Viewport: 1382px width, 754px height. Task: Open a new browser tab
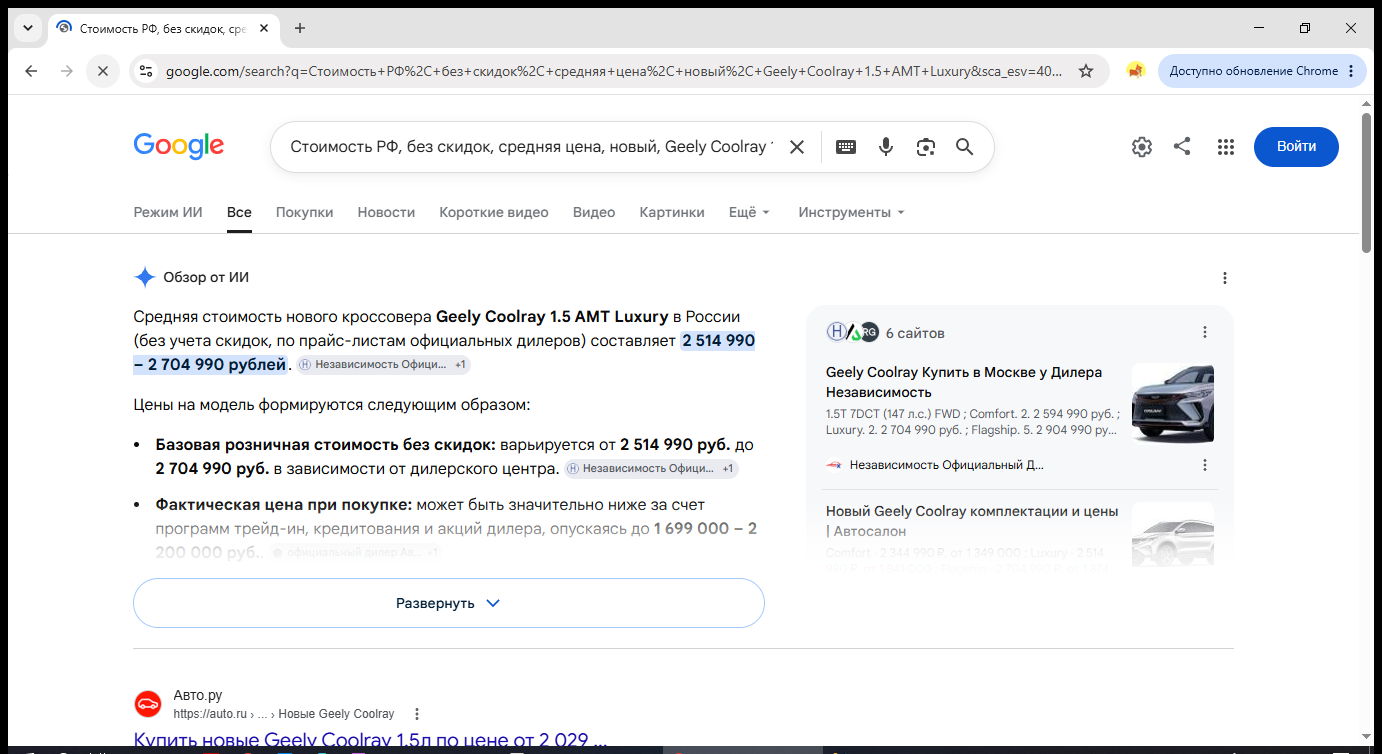[300, 28]
